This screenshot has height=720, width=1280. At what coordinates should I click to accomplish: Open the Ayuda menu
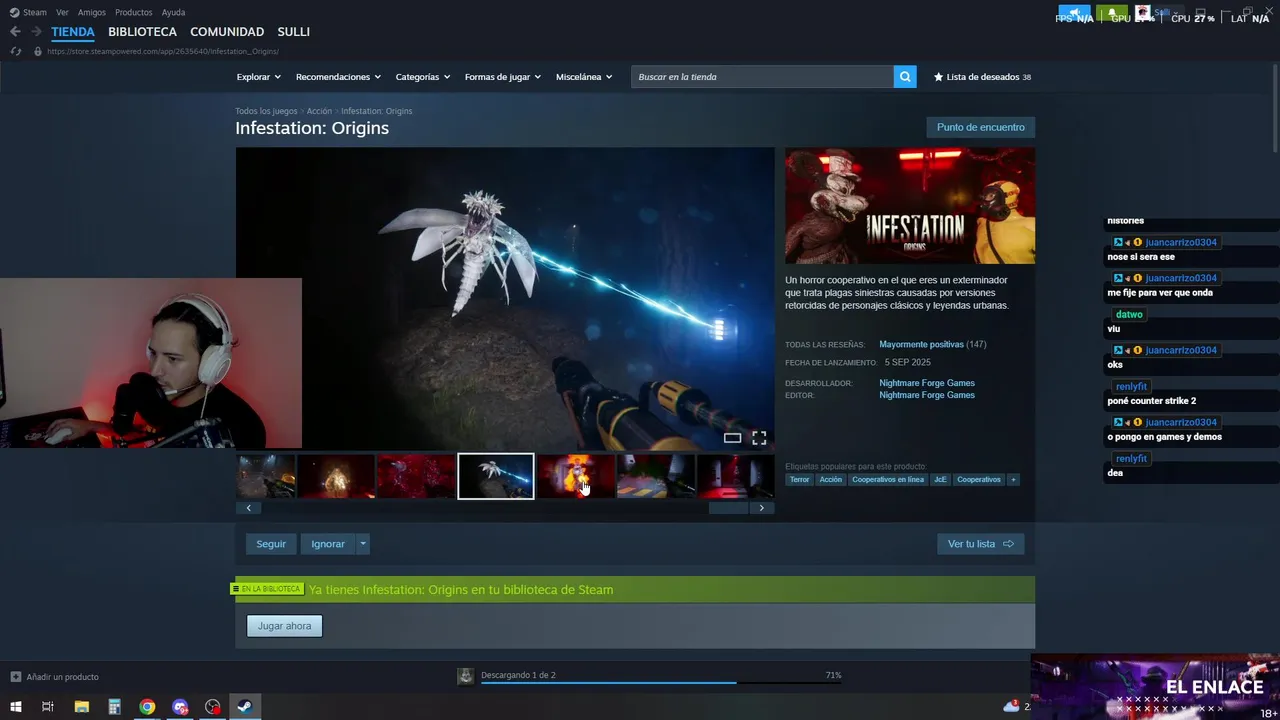pyautogui.click(x=173, y=12)
